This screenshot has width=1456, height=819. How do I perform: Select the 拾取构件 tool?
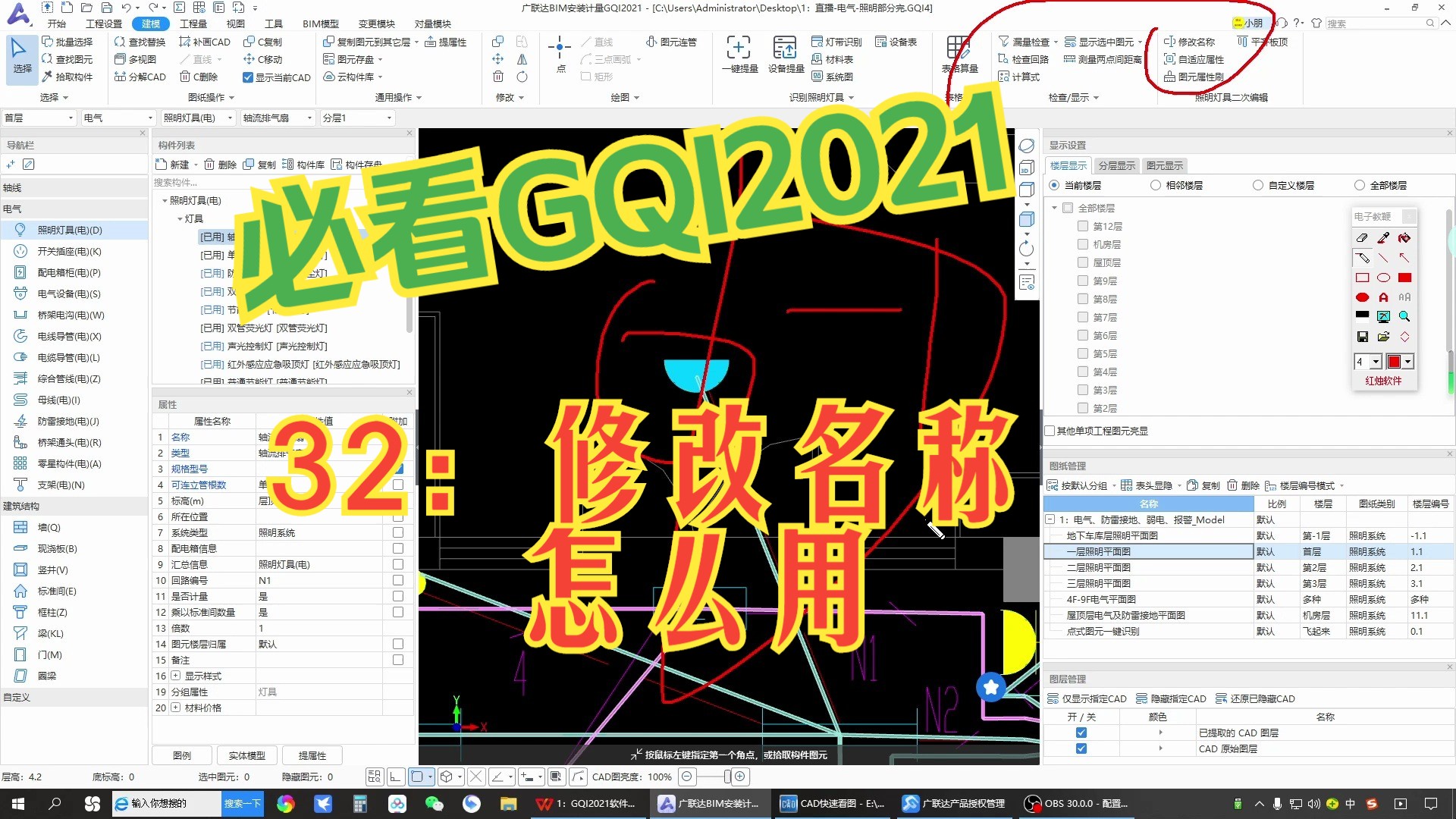coord(71,77)
